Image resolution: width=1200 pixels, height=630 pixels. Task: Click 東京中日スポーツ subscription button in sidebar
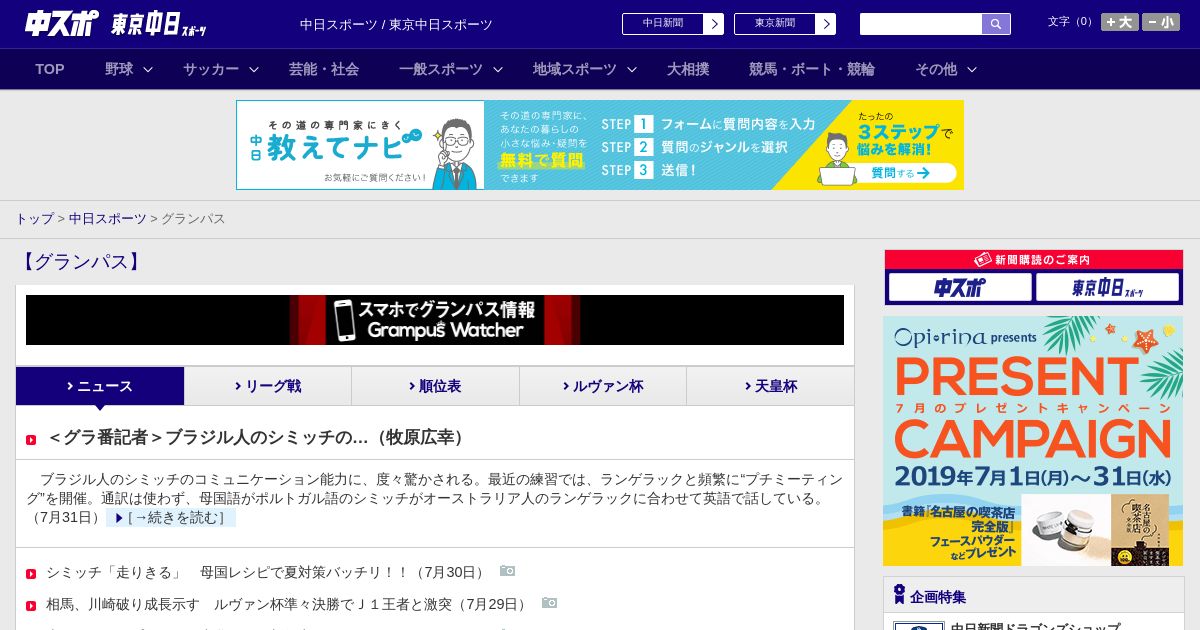pos(1108,287)
